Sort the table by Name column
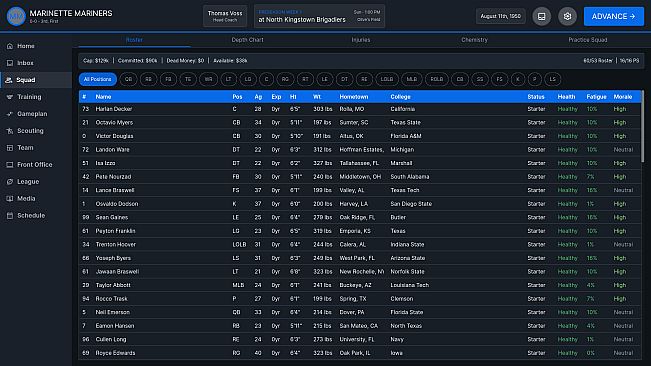Viewport: 651px width, 366px height. pyautogui.click(x=103, y=97)
